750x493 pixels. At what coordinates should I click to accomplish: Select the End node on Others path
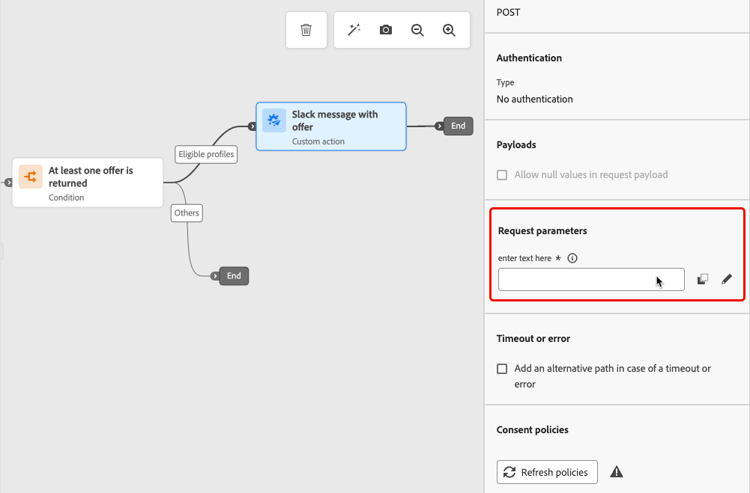click(233, 276)
